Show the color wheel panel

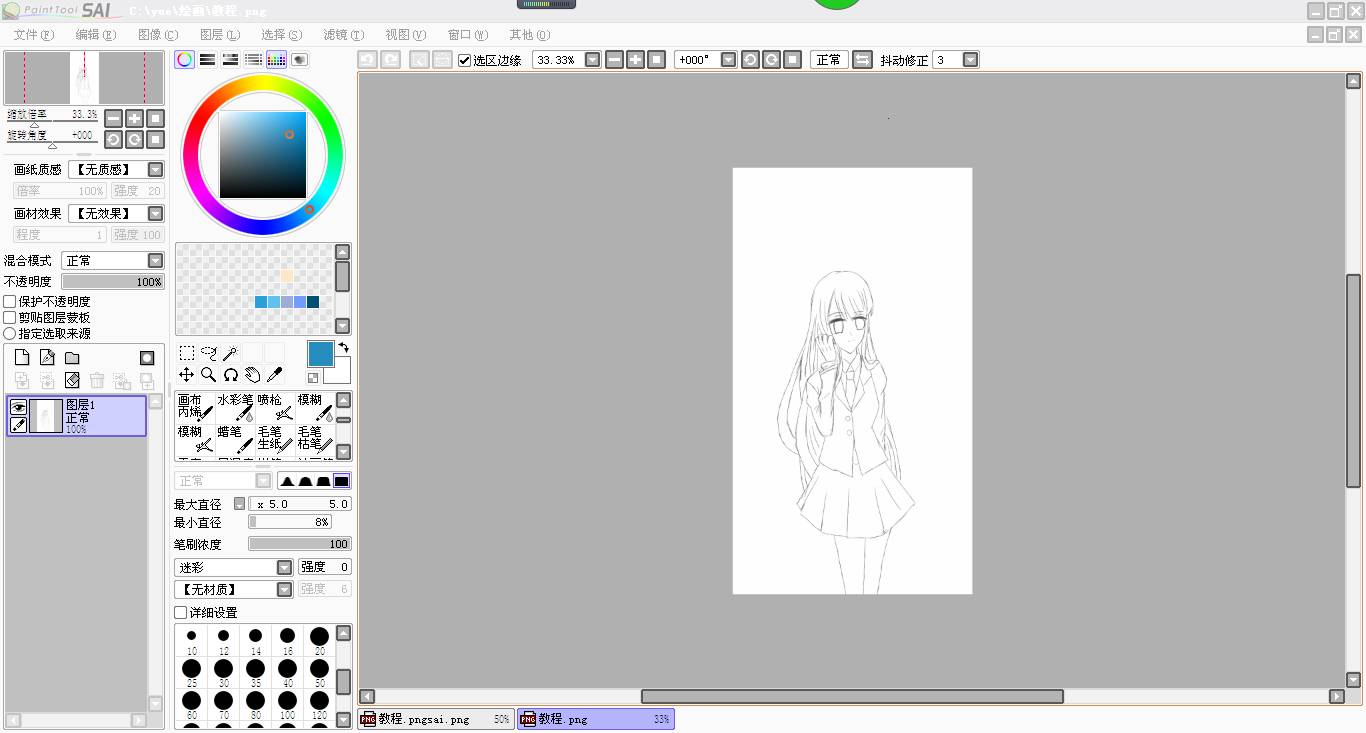click(185, 60)
